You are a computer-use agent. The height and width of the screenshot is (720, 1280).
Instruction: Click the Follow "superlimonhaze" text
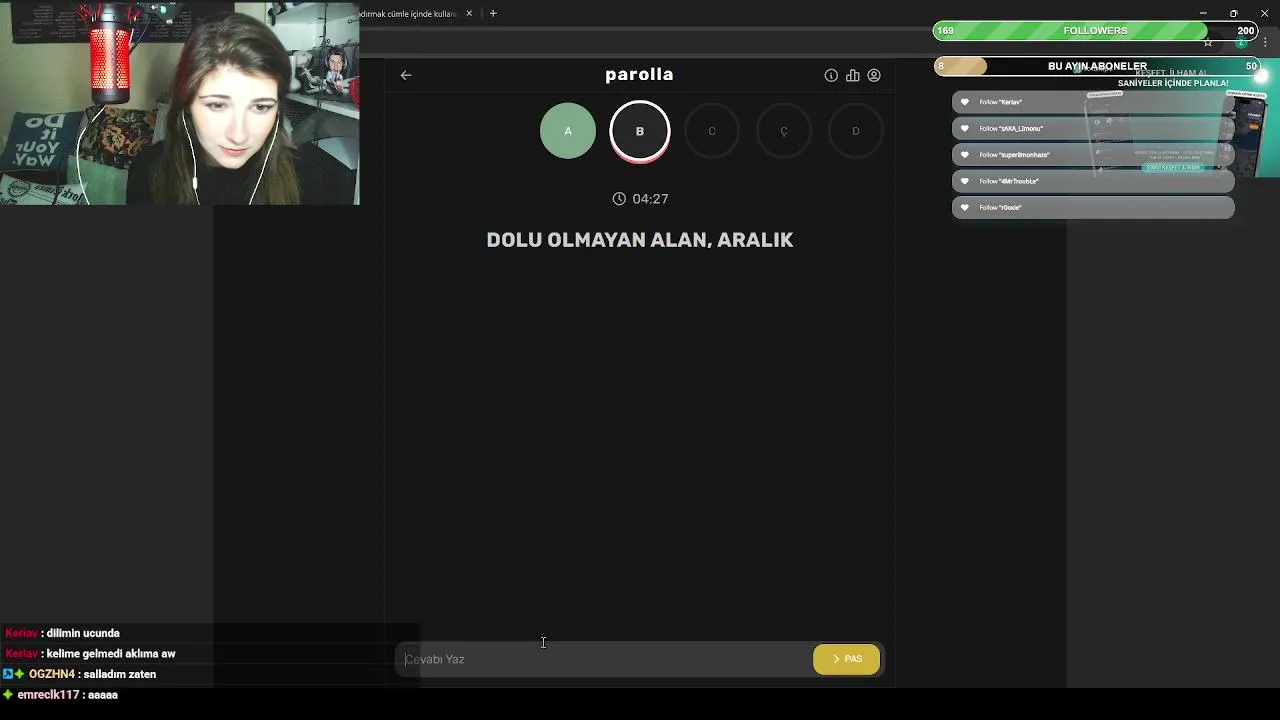coord(1014,155)
